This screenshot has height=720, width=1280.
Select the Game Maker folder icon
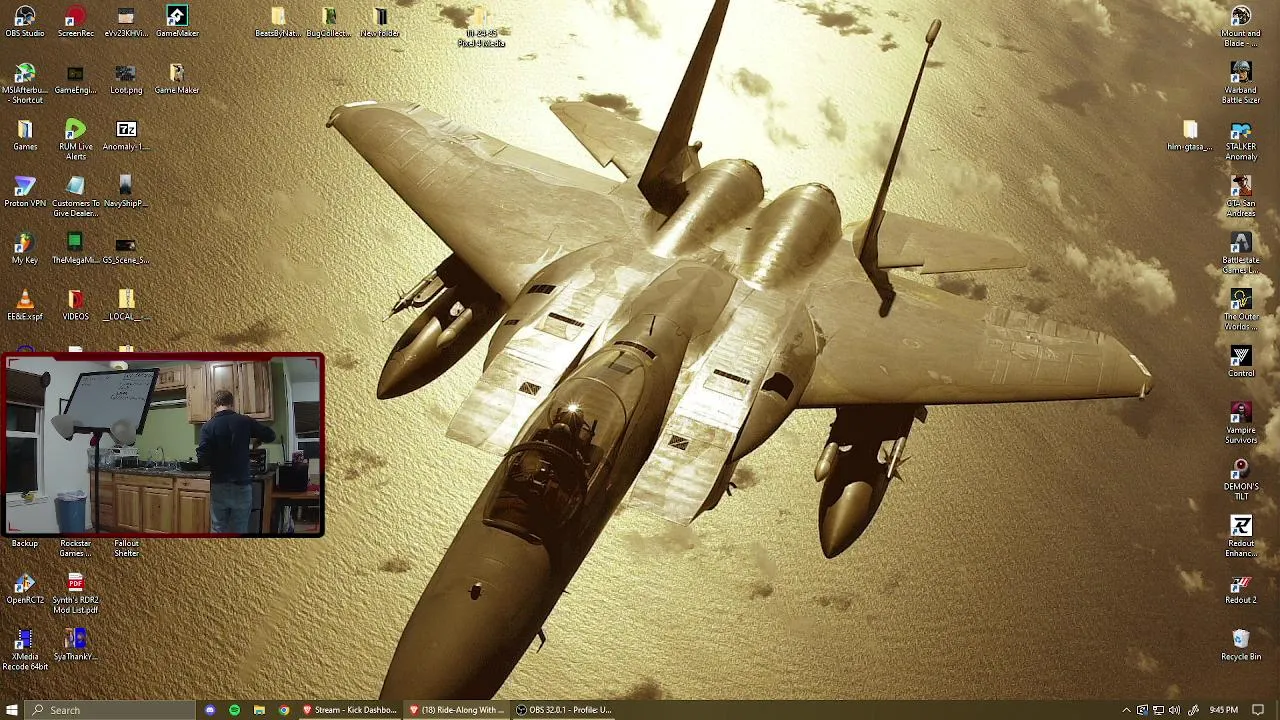click(177, 79)
